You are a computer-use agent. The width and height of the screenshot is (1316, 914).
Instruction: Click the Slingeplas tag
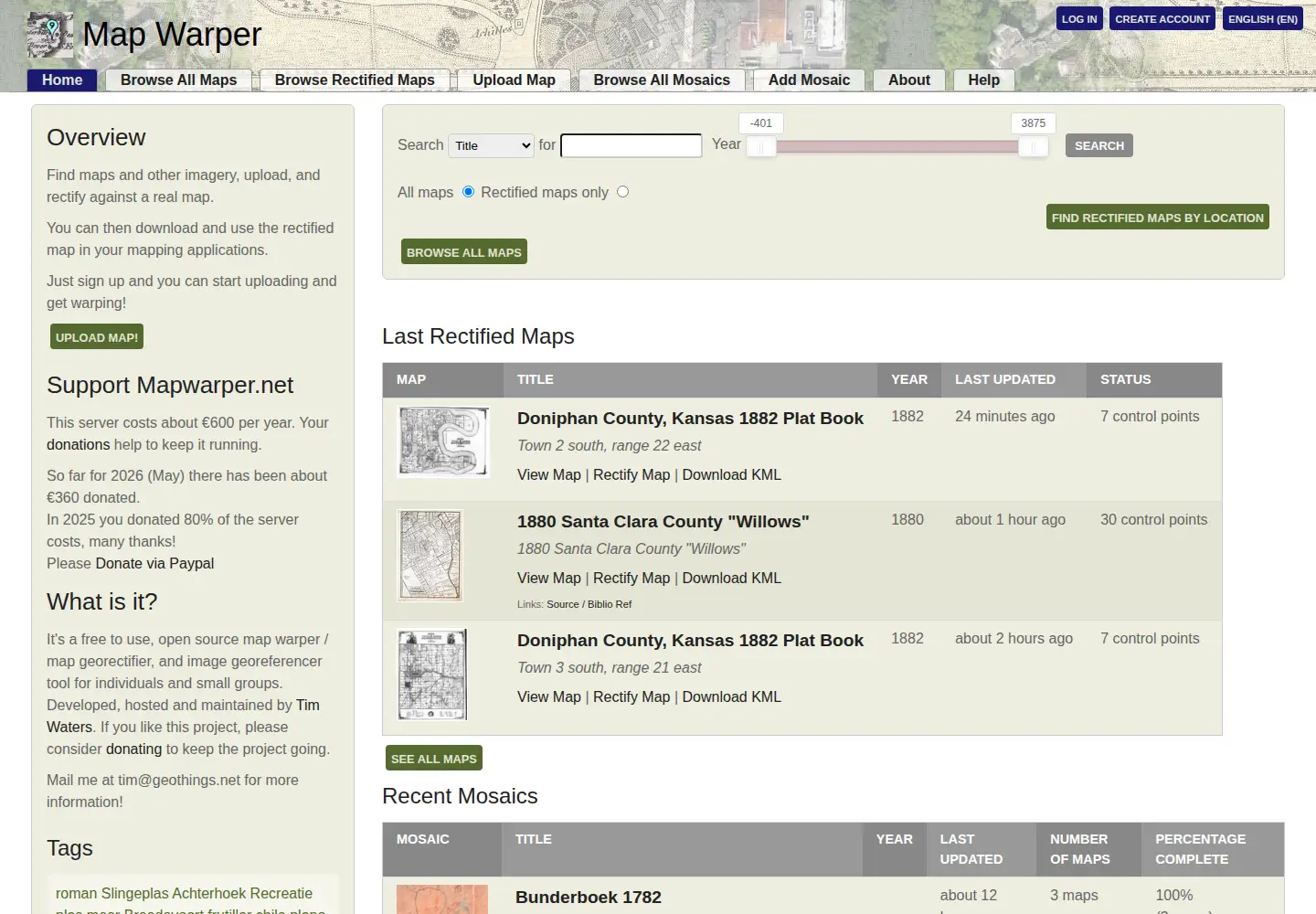click(134, 893)
